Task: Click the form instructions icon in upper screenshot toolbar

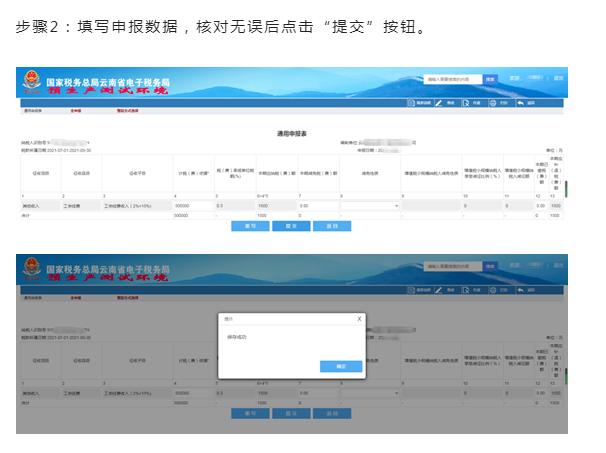Action: (x=411, y=103)
